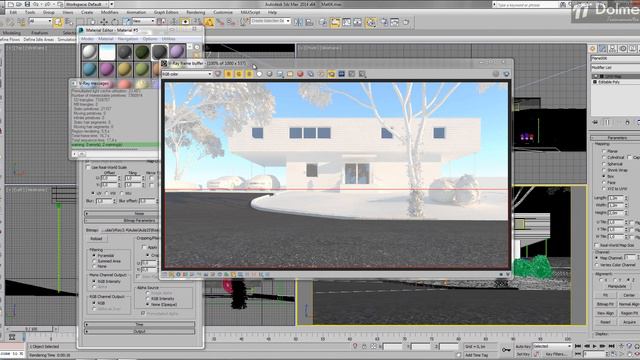Select the lavender sample sphere in Material Editor
The height and width of the screenshot is (360, 640).
click(177, 52)
